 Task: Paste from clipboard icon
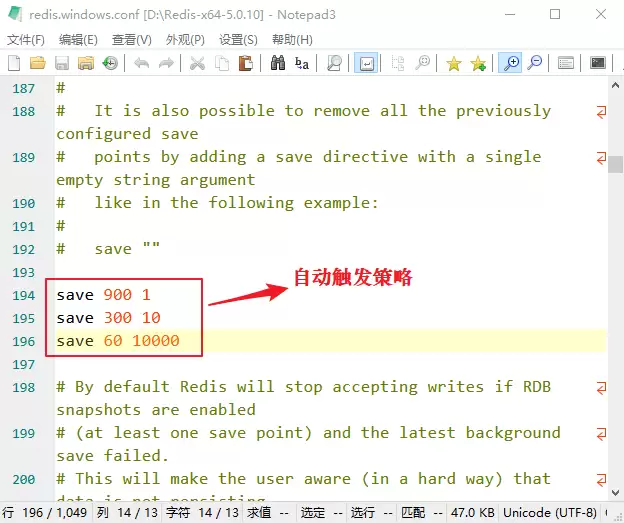pyautogui.click(x=246, y=63)
